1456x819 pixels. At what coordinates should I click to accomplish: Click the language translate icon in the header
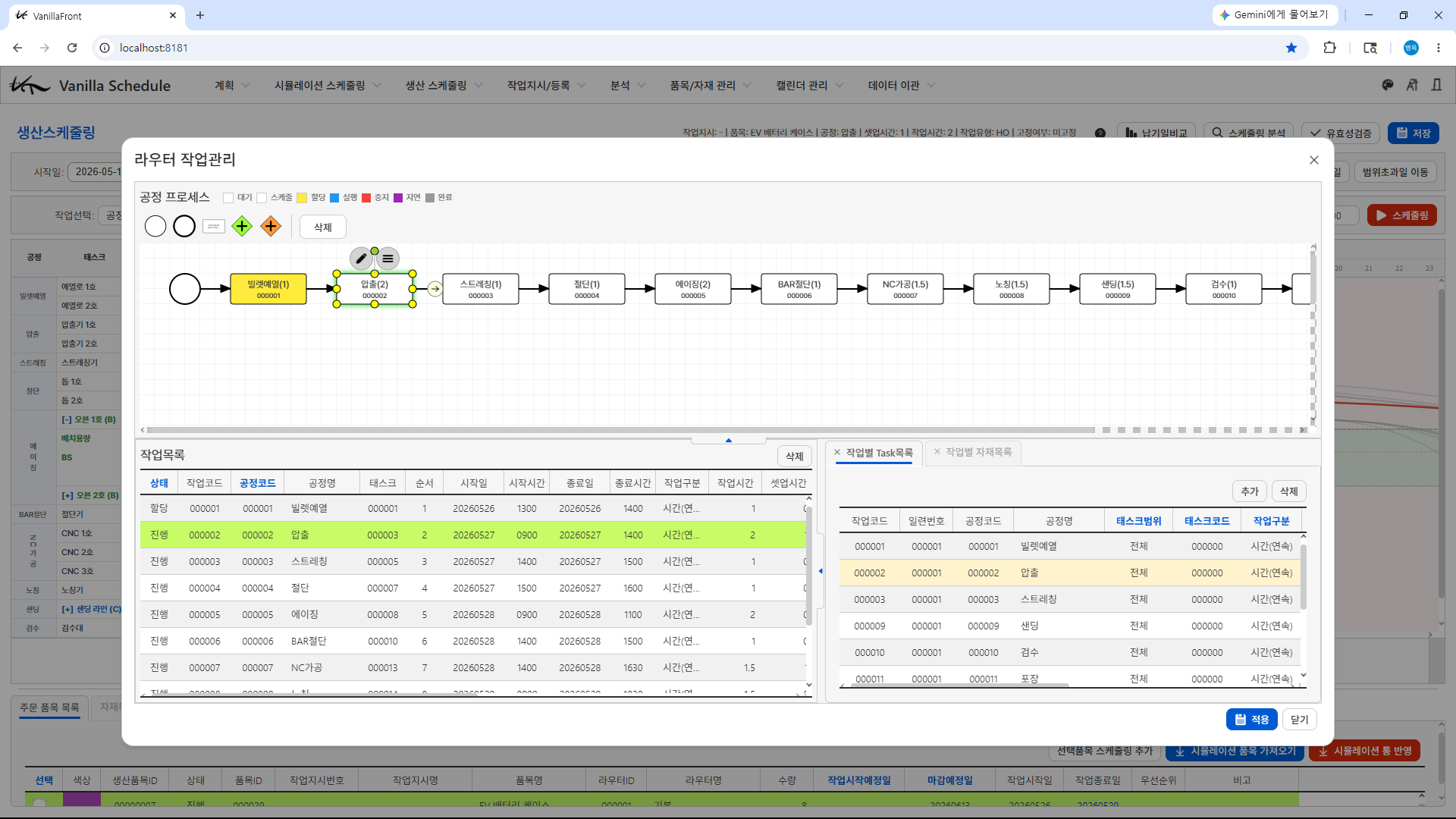pos(1412,85)
